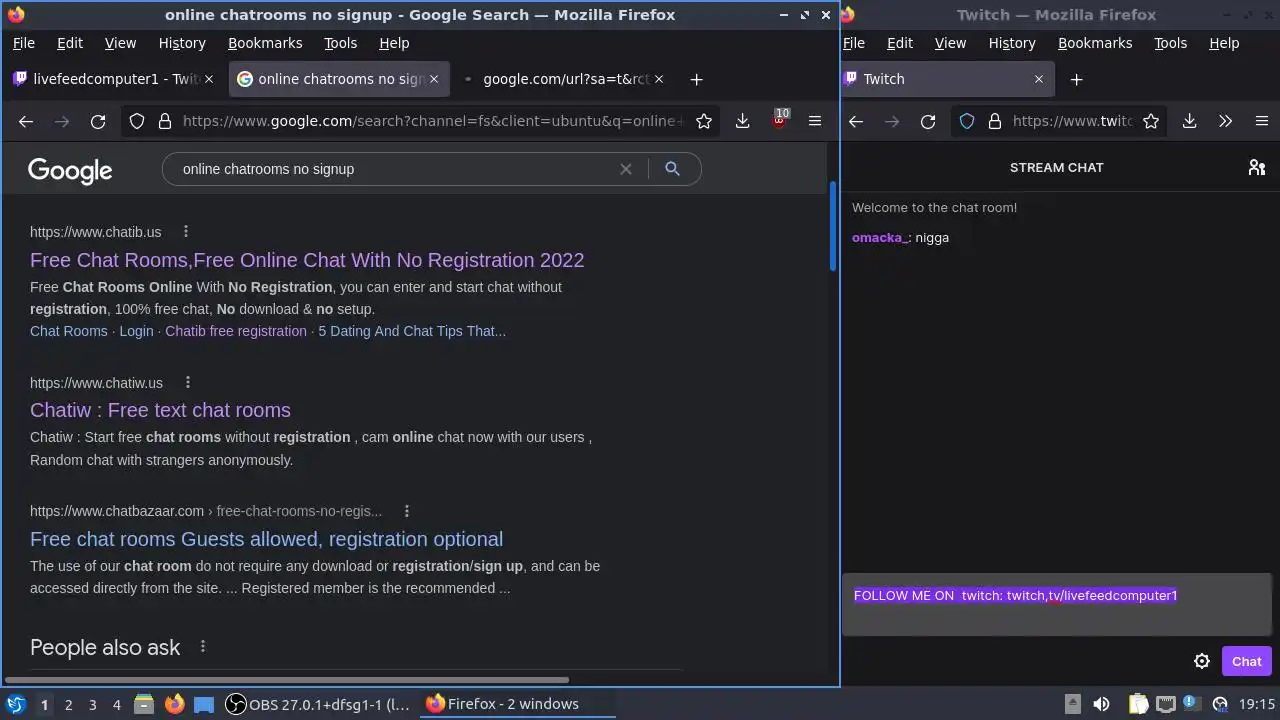Bookmark the Twitch page with star icon
The width and height of the screenshot is (1280, 720).
point(1151,121)
